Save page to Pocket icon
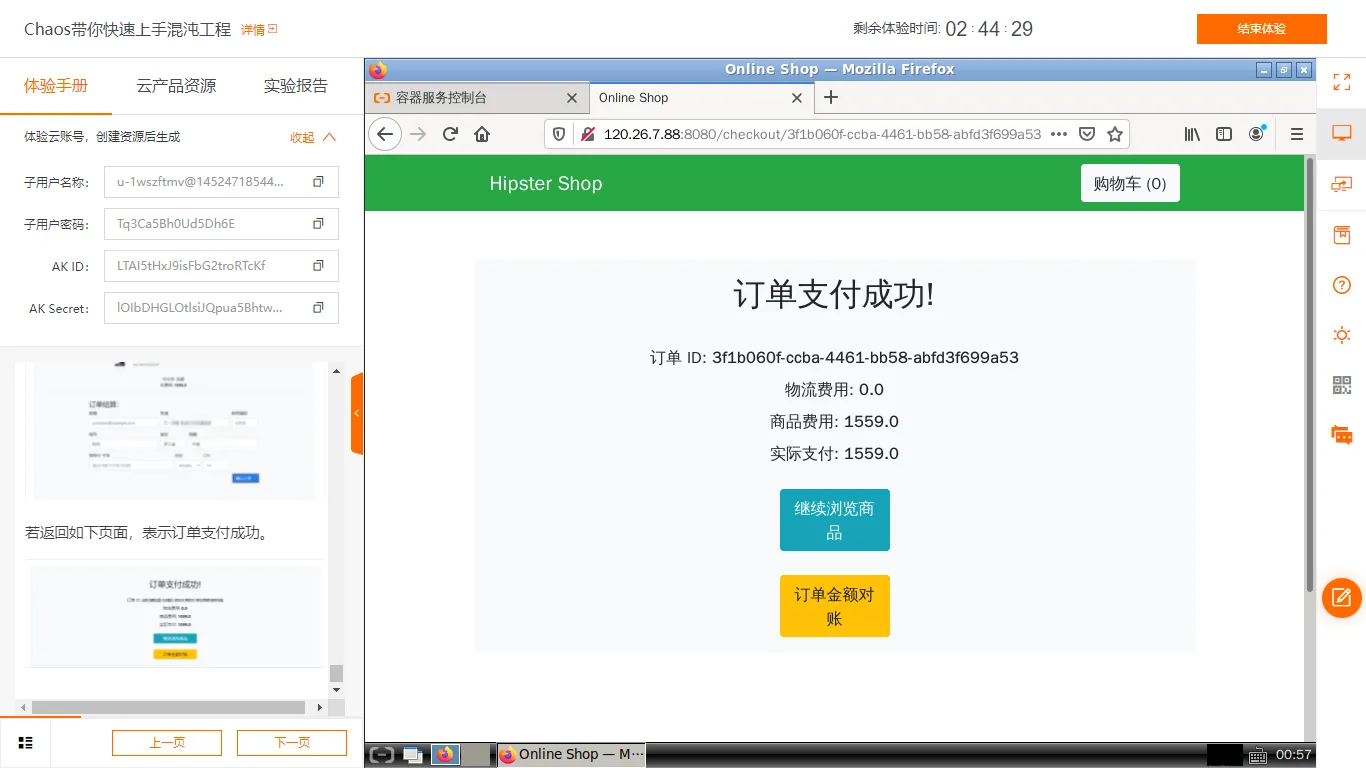 point(1087,134)
